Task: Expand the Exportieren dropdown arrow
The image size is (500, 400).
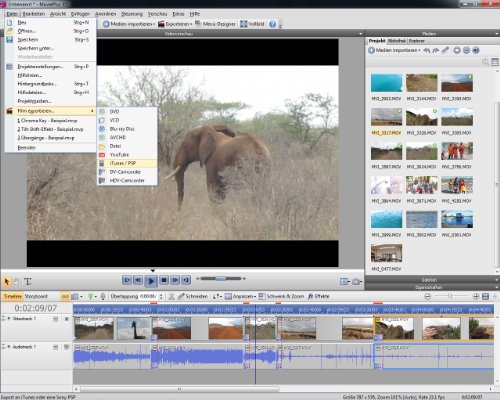Action: pyautogui.click(x=191, y=24)
